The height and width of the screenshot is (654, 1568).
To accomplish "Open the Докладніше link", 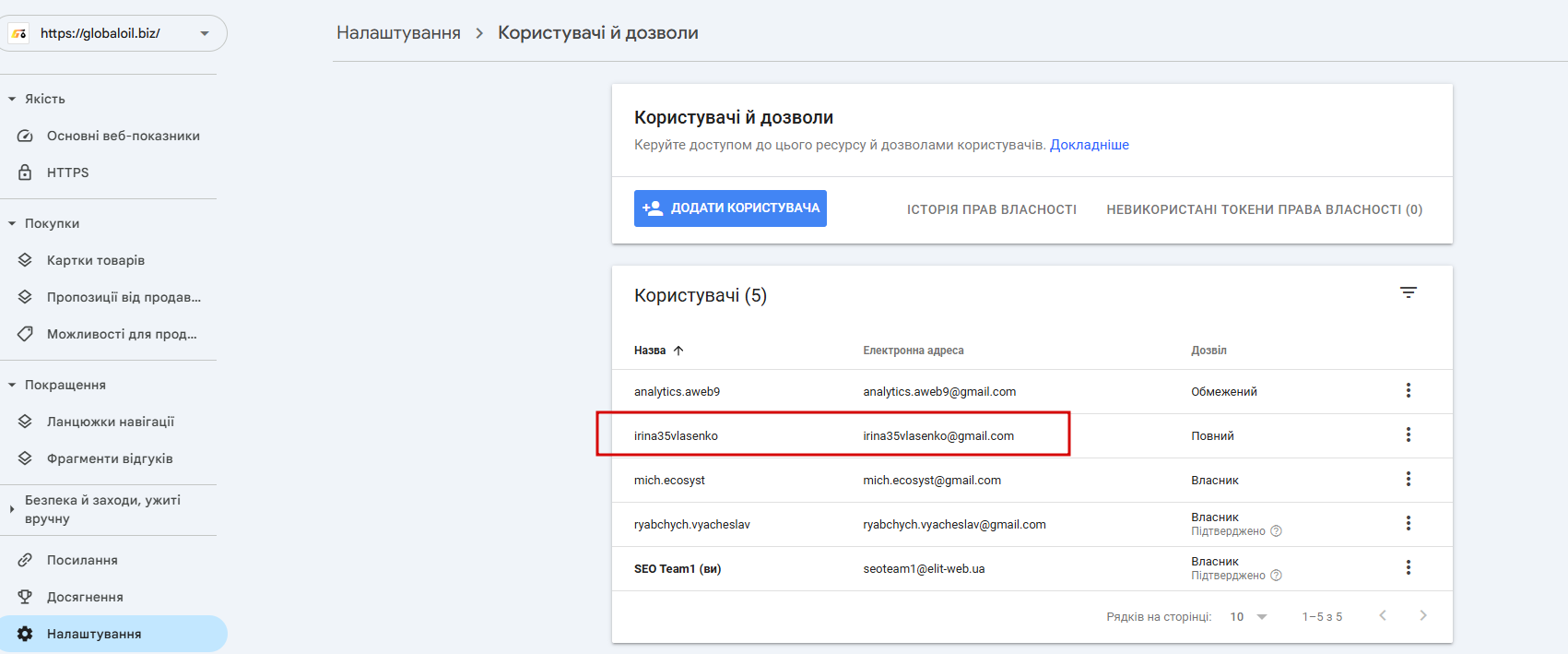I will coord(1089,145).
